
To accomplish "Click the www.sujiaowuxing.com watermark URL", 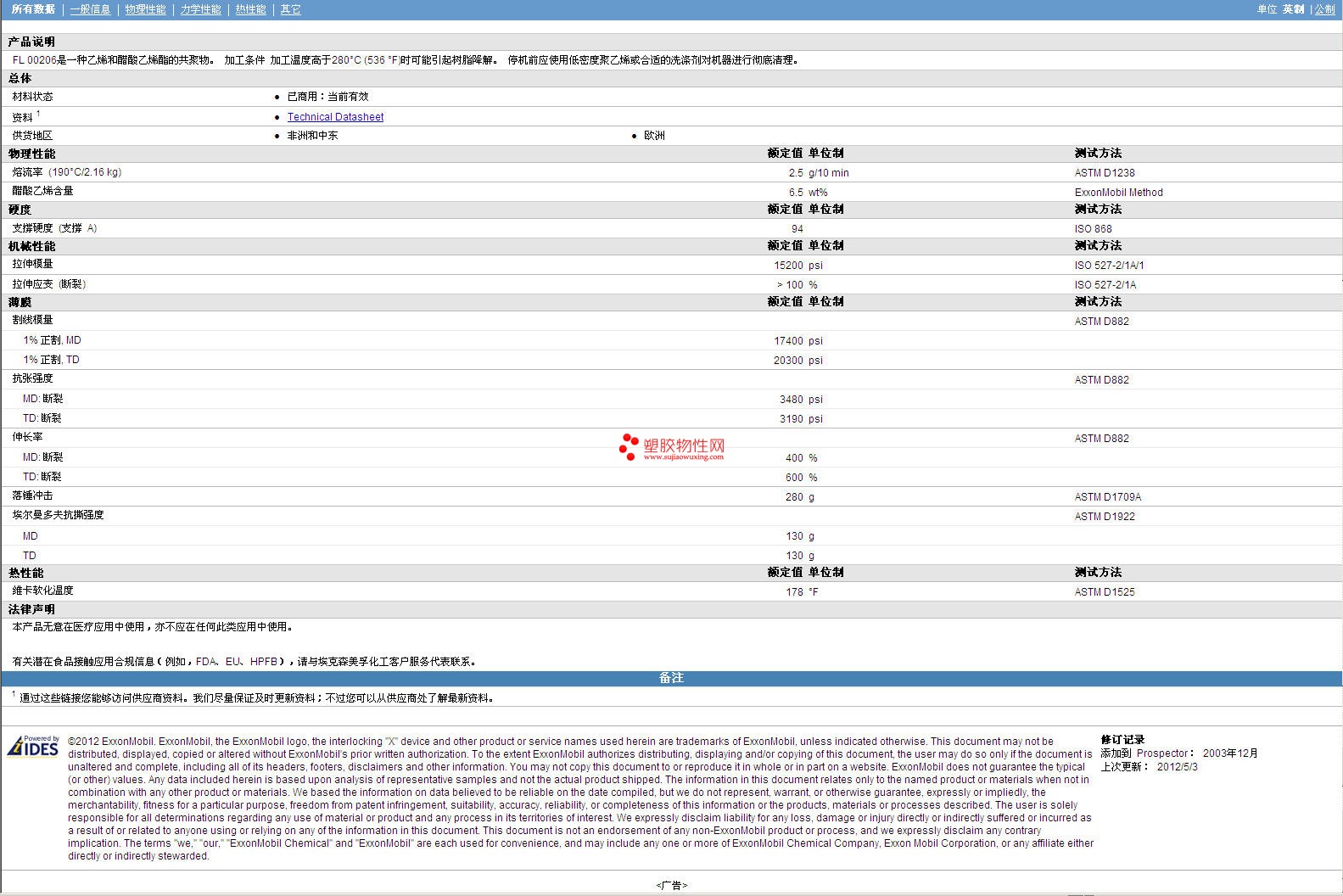I will 683,457.
